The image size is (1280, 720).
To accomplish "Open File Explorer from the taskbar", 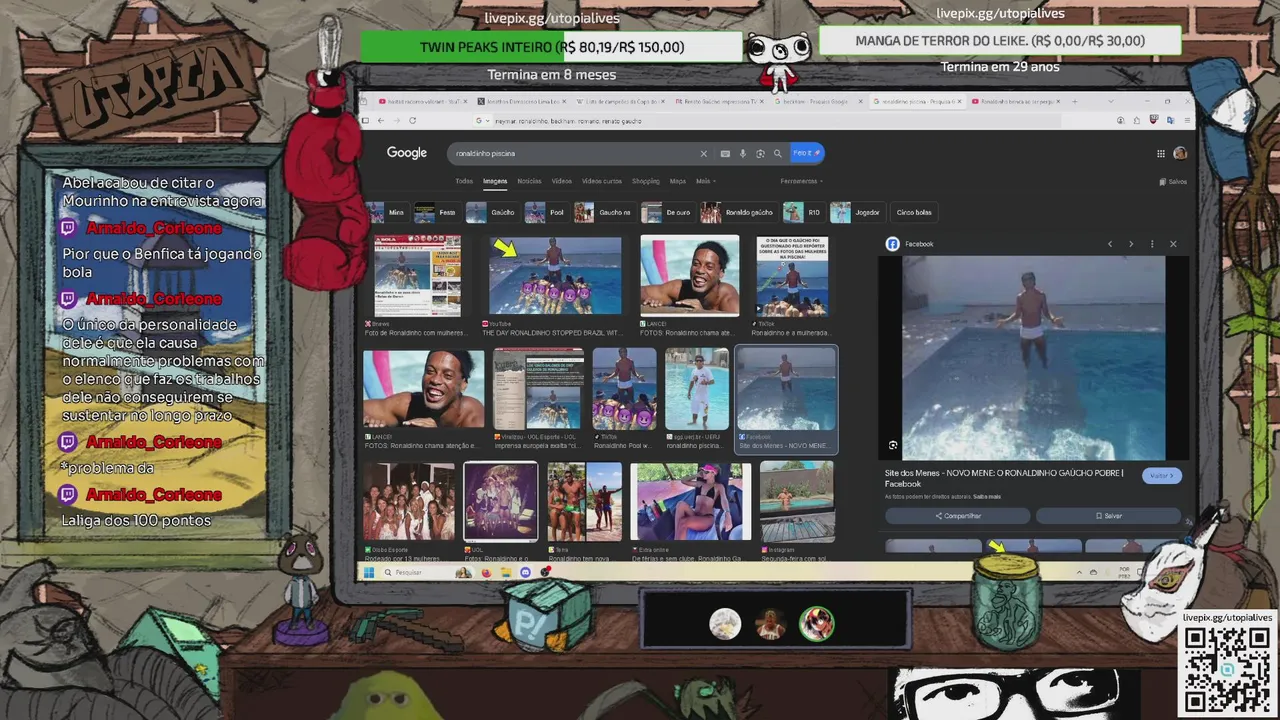I will 506,572.
